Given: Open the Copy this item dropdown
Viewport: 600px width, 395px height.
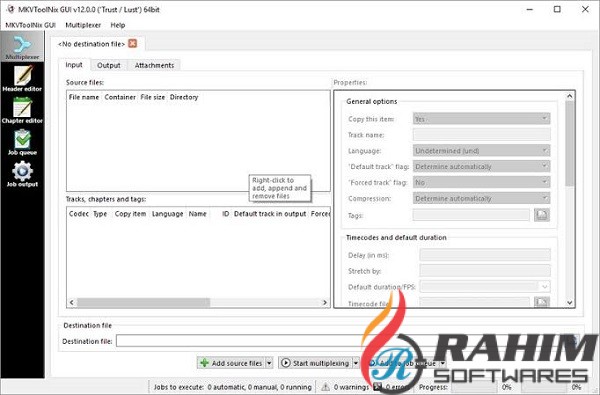Looking at the screenshot, I should click(481, 119).
